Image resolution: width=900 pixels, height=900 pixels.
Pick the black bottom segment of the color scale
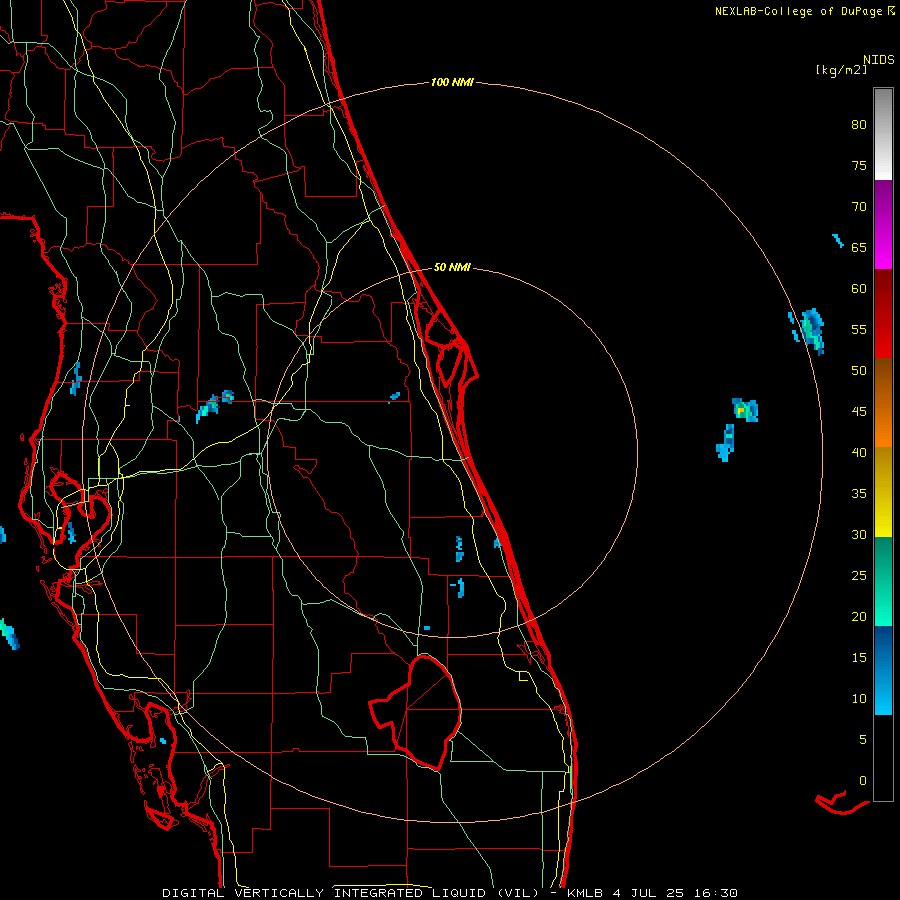(883, 758)
